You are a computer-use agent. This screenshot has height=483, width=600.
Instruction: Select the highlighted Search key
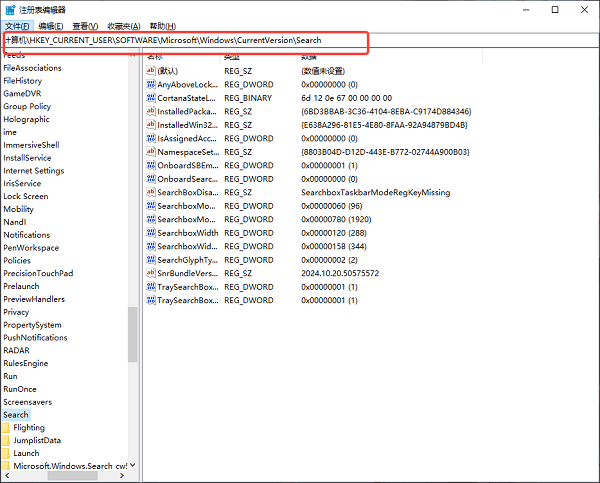16,415
